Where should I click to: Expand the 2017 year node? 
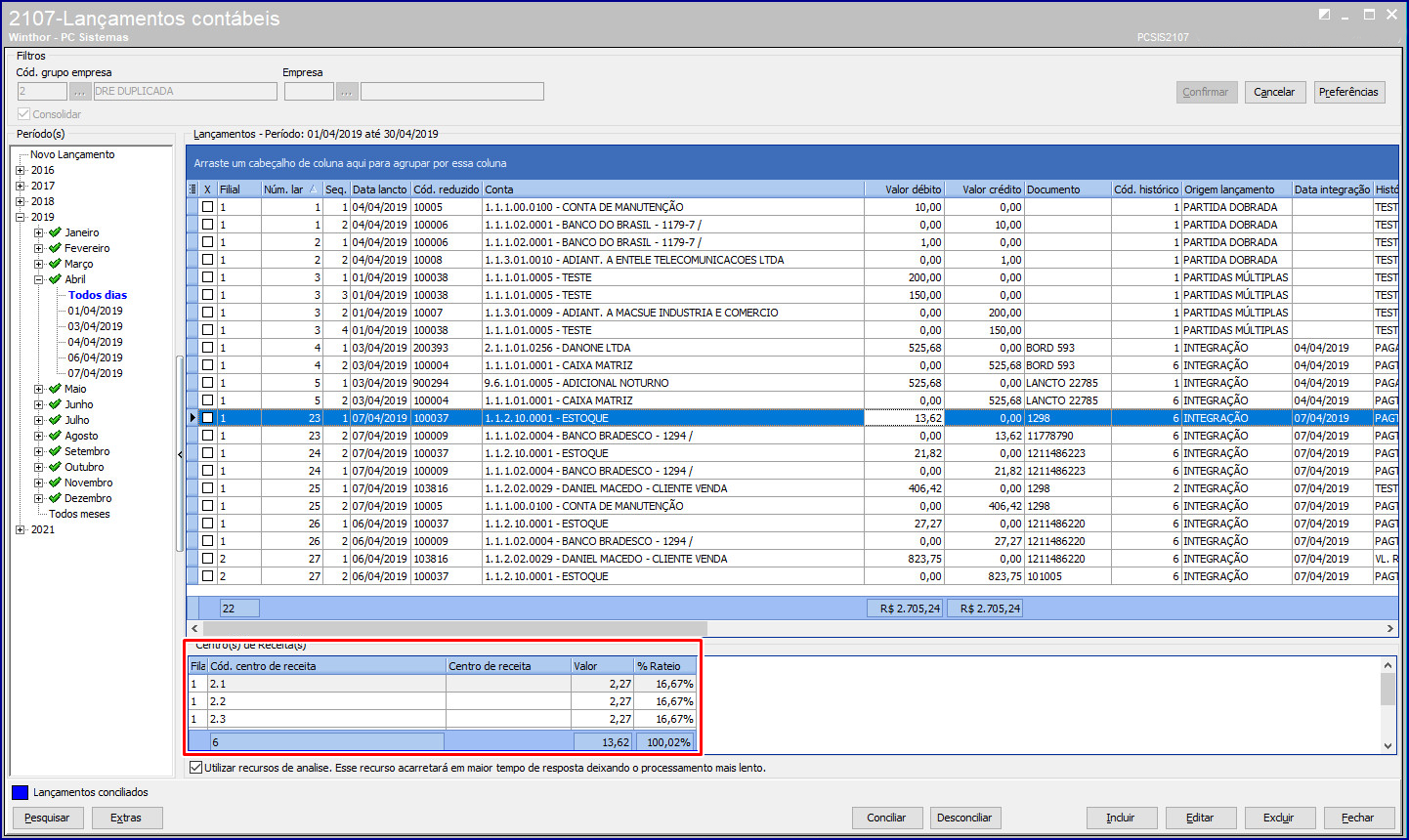tap(21, 186)
